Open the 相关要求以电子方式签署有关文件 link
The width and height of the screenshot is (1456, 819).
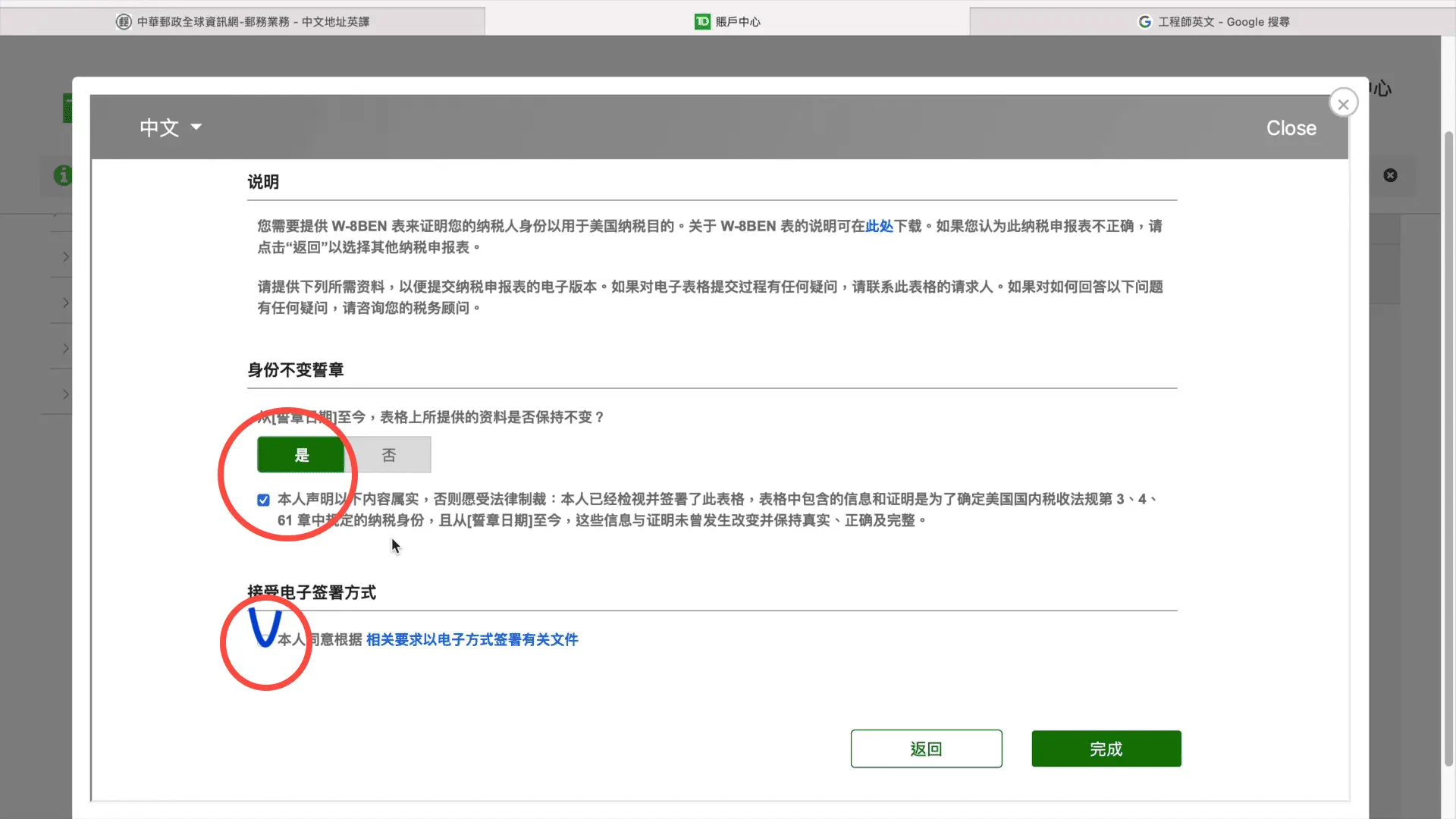(x=472, y=639)
